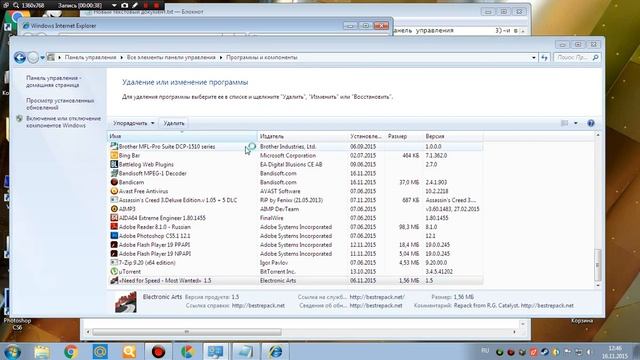Viewport: 640px width, 360px height.
Task: Click the pencil draw icon in recorder bar
Action: 135,6
